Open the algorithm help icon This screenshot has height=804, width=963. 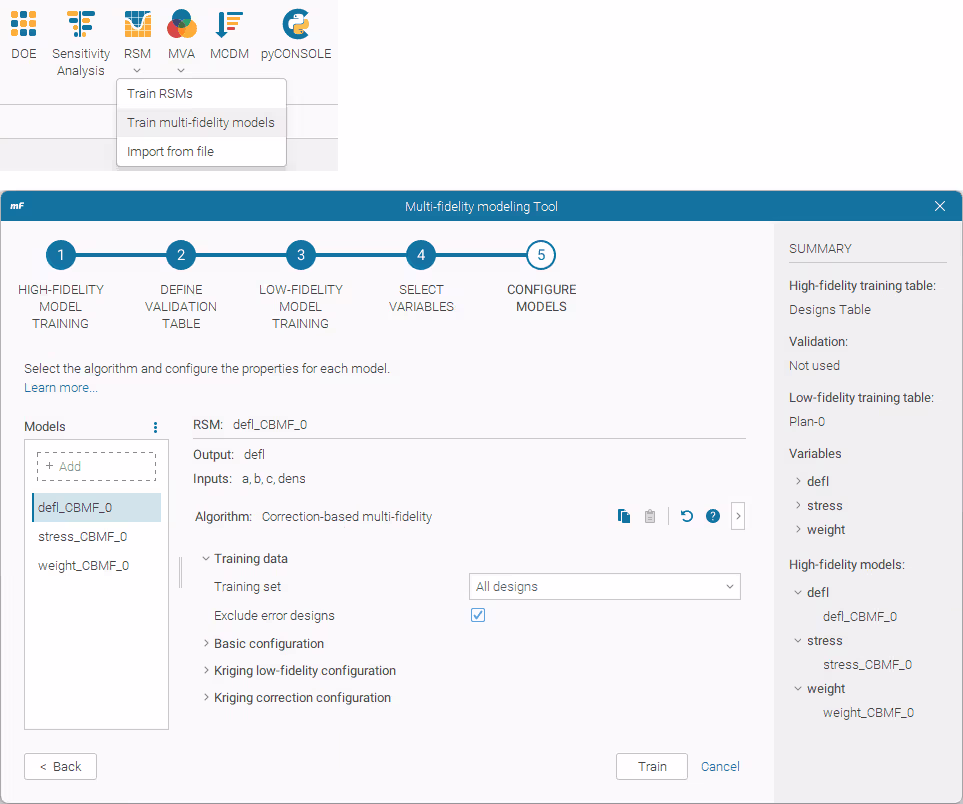[713, 517]
